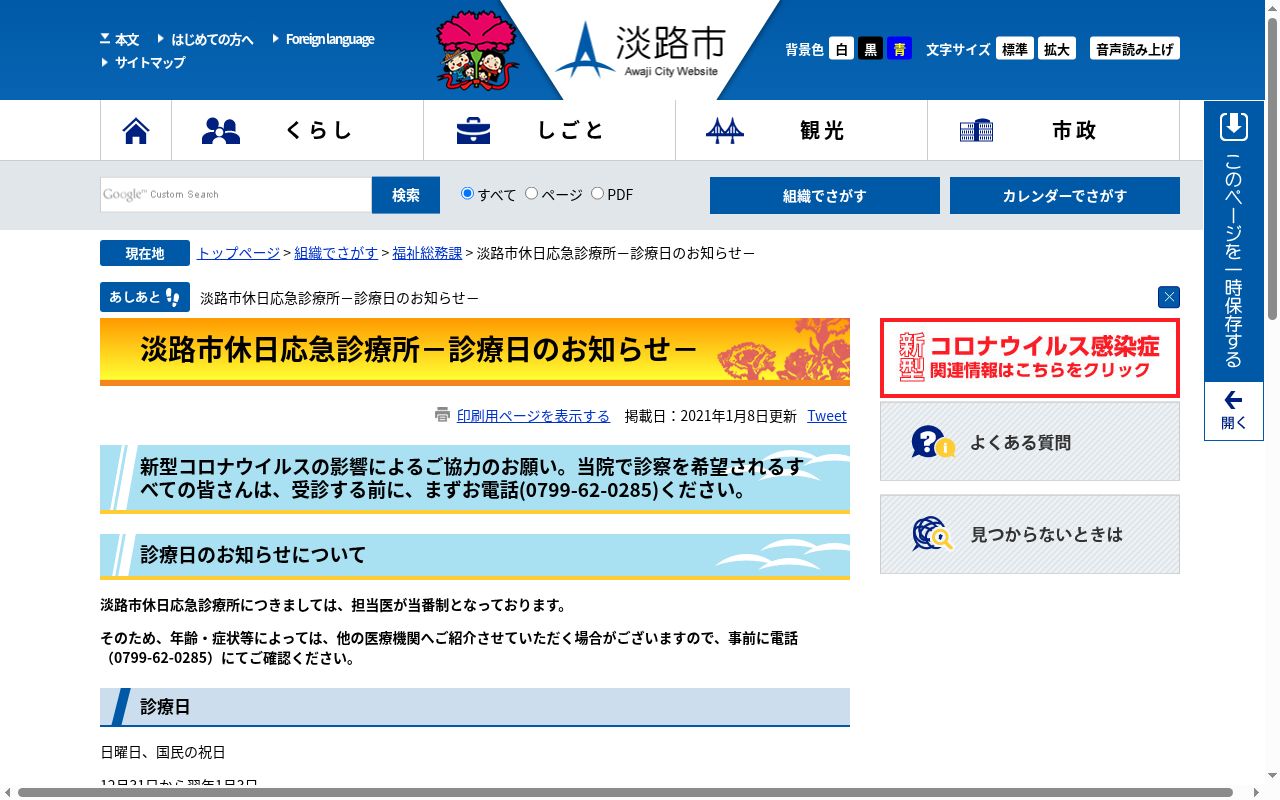
Task: Click the home icon in navigation bar
Action: pos(136,130)
